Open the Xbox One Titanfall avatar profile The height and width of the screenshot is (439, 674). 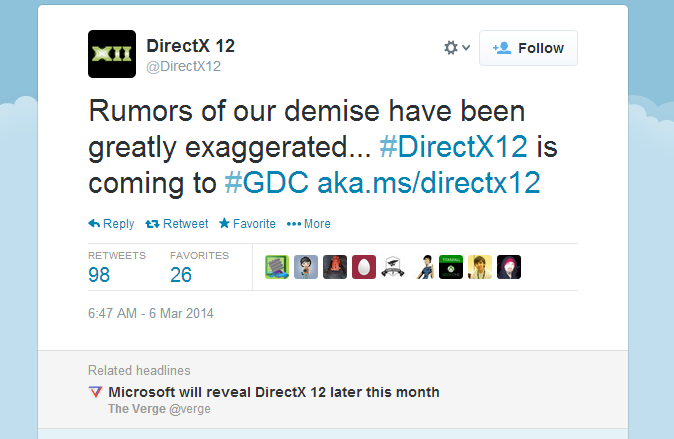tap(451, 267)
